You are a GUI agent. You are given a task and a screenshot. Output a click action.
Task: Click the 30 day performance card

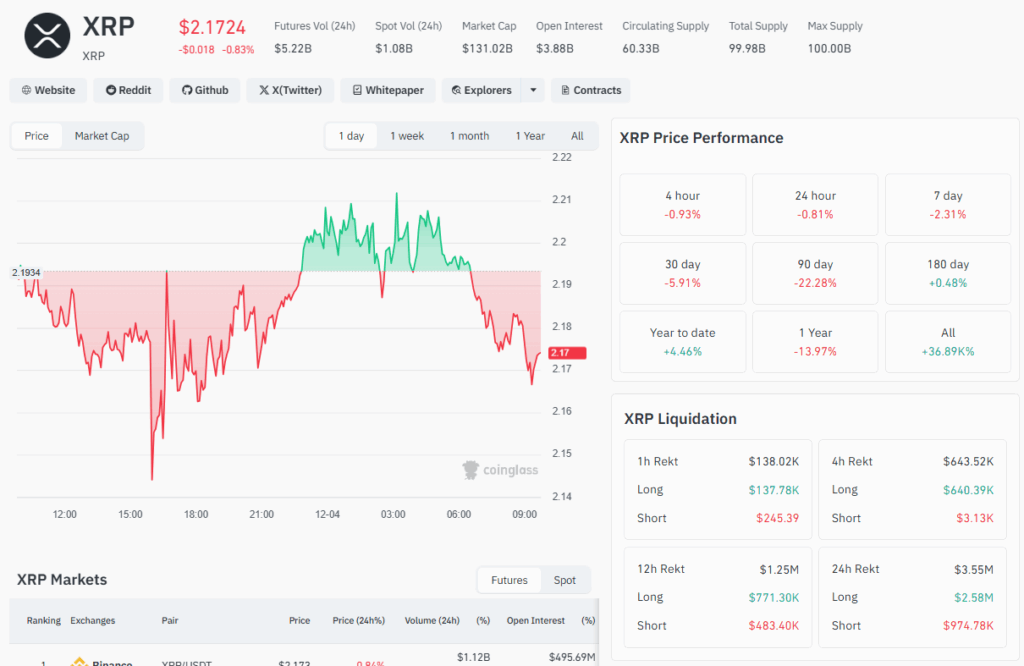point(682,273)
